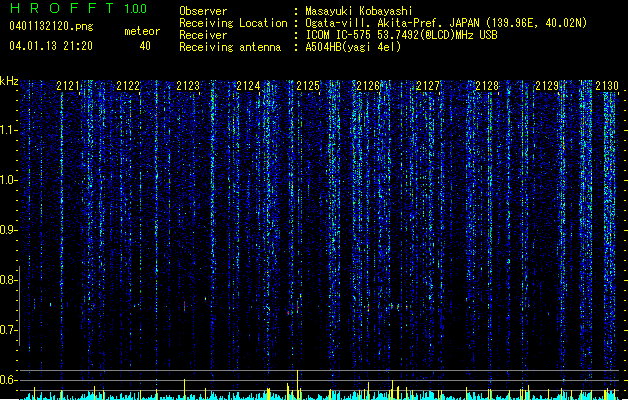The image size is (629, 400).
Task: Click the 1.1 kHz axis label
Action: click(8, 130)
